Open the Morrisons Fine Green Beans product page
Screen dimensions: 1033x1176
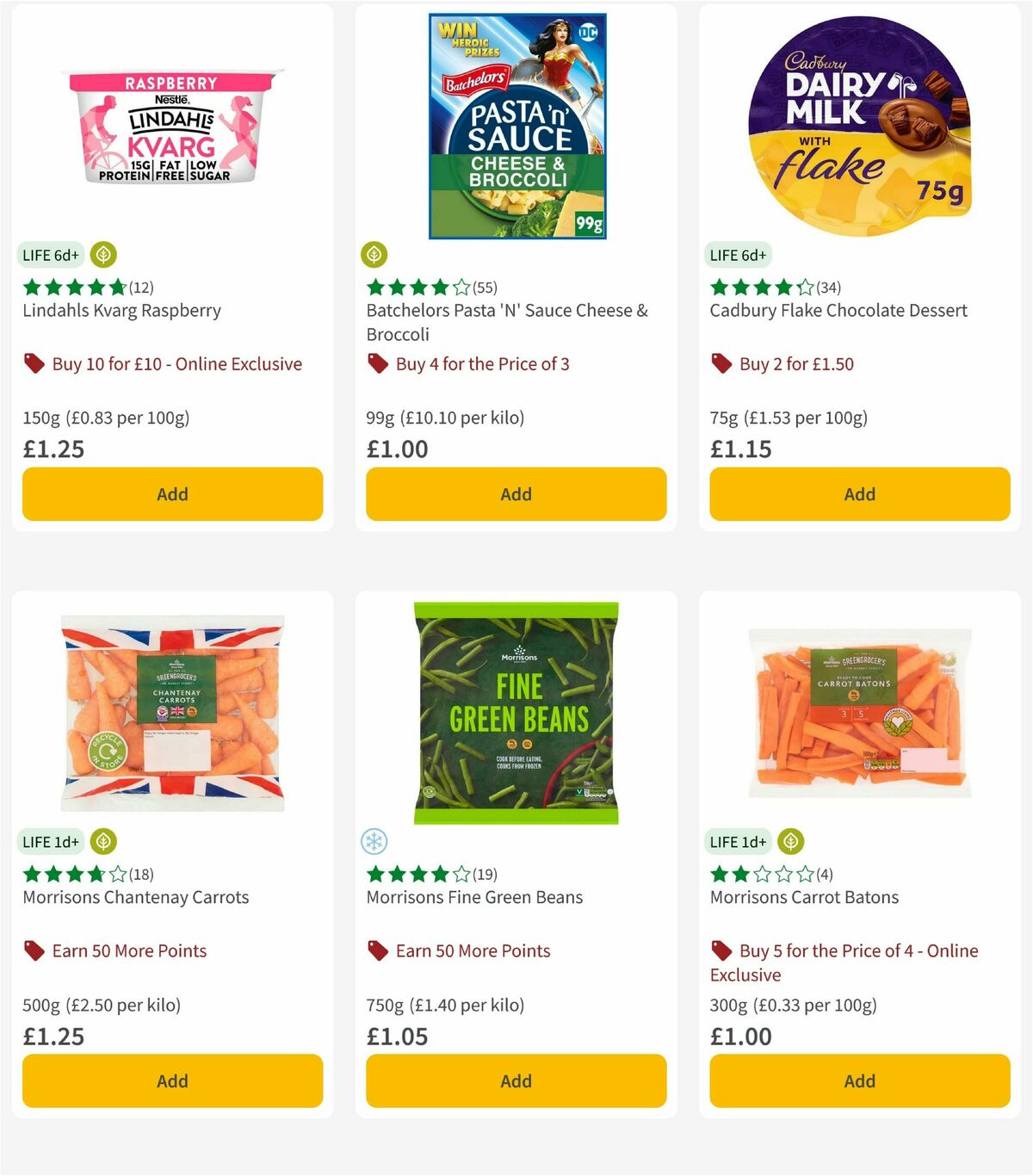[473, 897]
